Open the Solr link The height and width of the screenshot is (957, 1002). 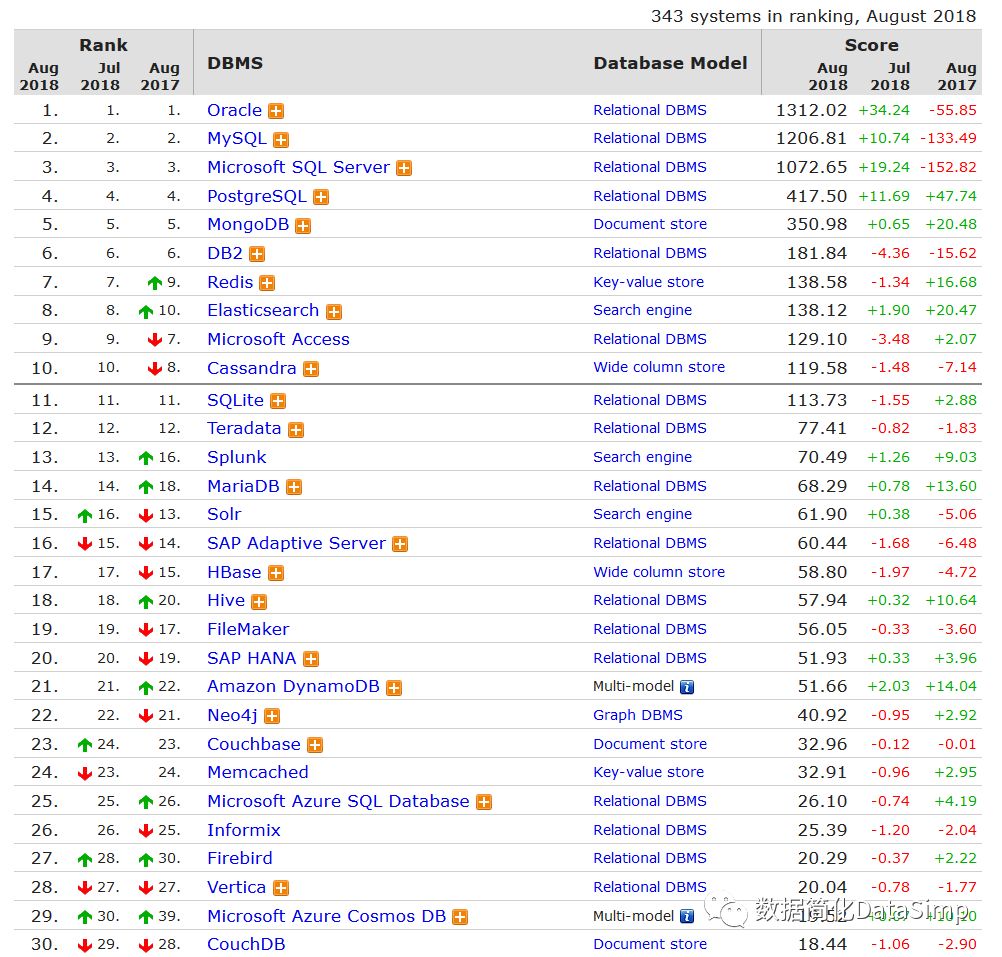click(224, 514)
